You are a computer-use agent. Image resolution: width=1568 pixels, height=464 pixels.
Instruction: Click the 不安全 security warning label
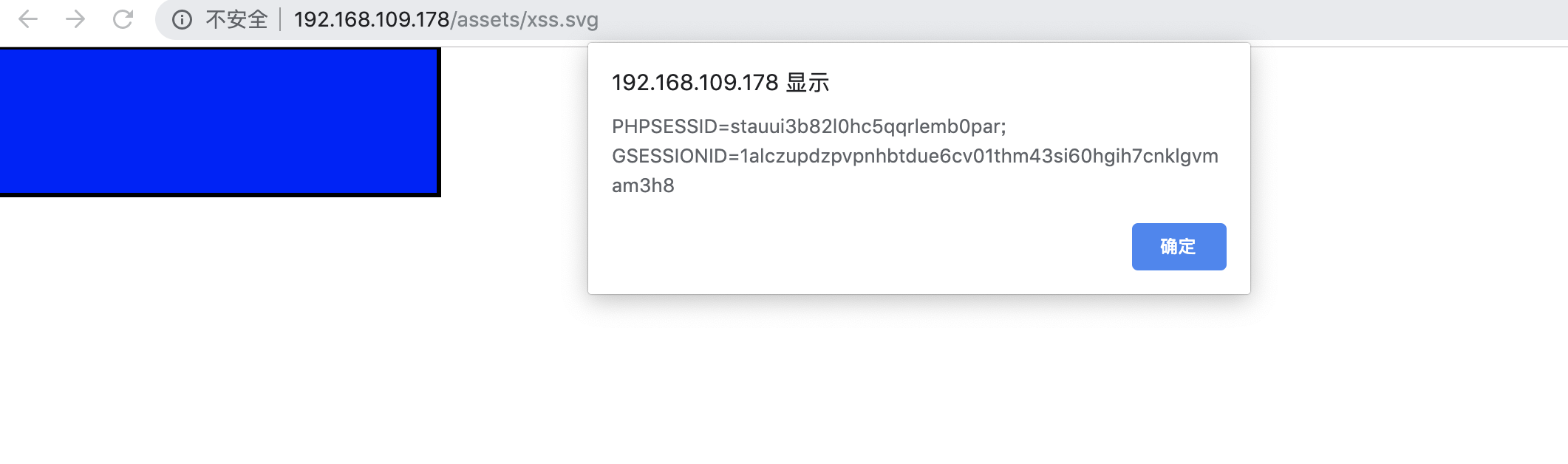(x=236, y=20)
